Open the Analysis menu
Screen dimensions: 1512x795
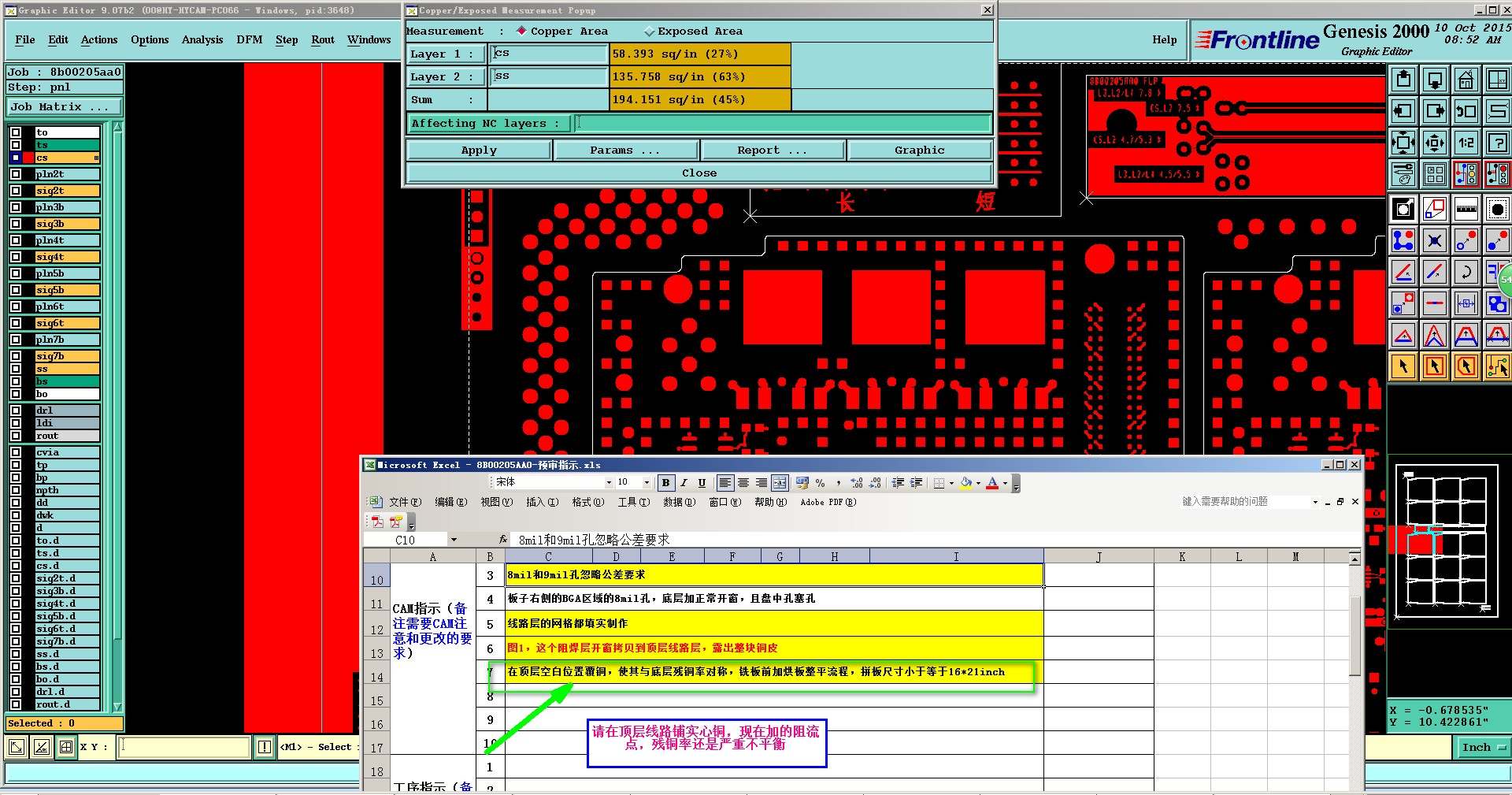[x=202, y=39]
